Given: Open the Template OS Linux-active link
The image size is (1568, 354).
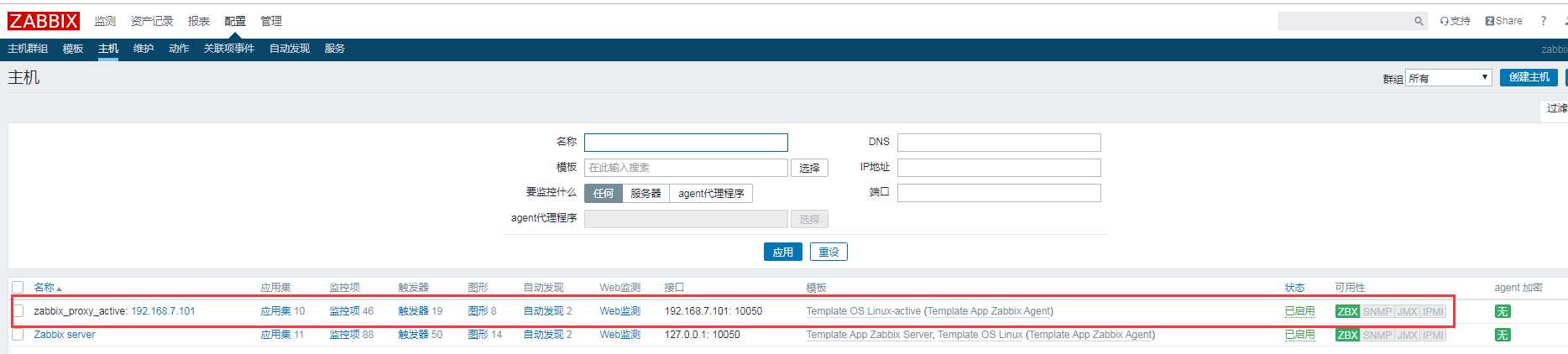Looking at the screenshot, I should [x=863, y=310].
